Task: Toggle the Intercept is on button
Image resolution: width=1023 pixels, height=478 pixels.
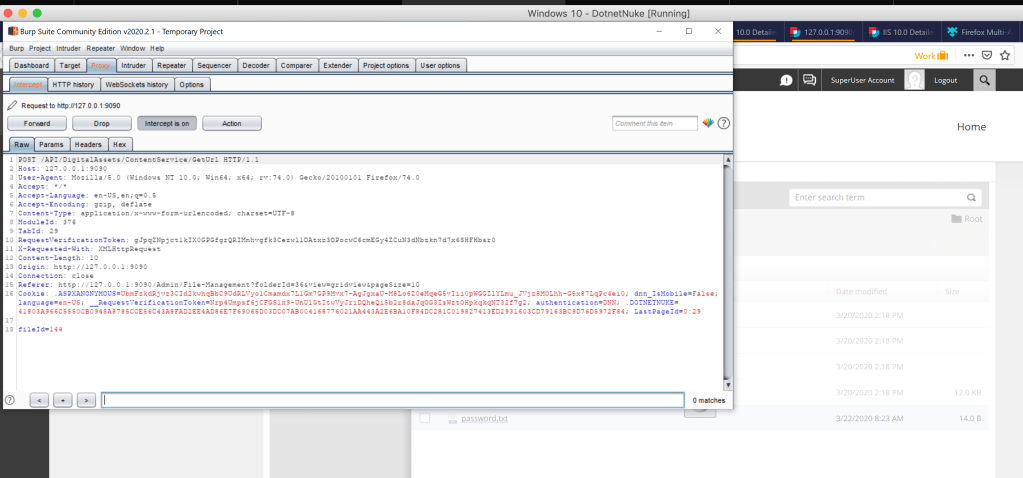Action: [x=167, y=123]
